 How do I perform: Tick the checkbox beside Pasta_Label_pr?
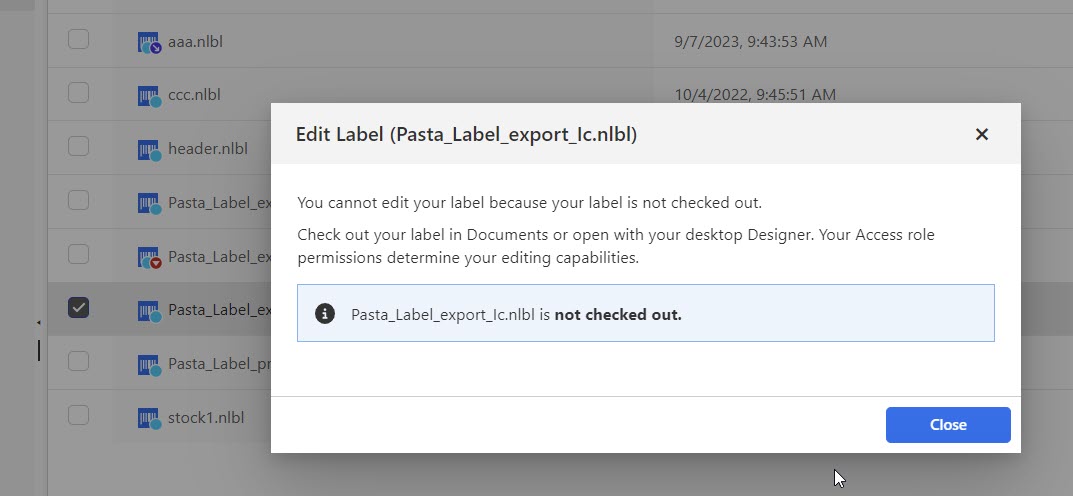[x=78, y=361]
